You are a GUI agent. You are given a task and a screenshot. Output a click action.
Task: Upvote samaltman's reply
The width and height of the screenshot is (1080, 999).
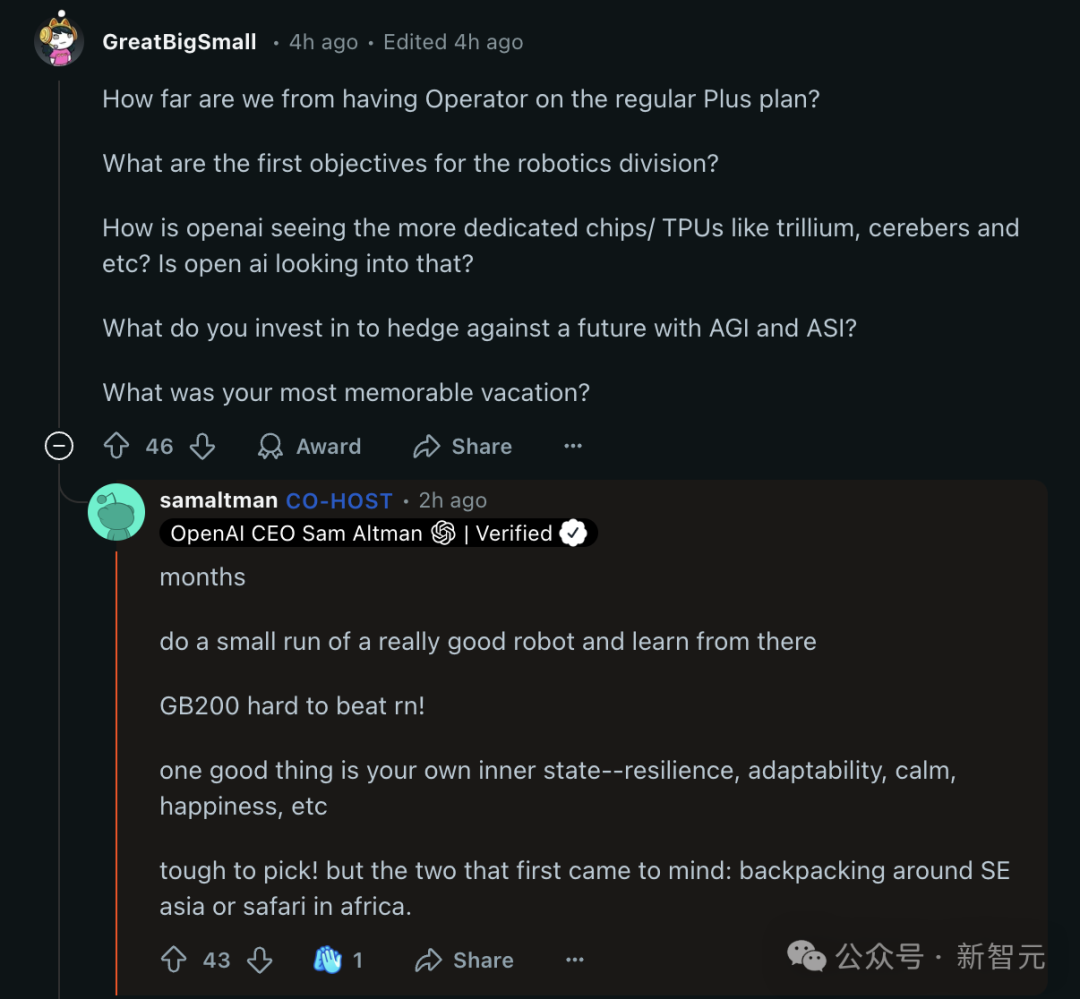174,960
